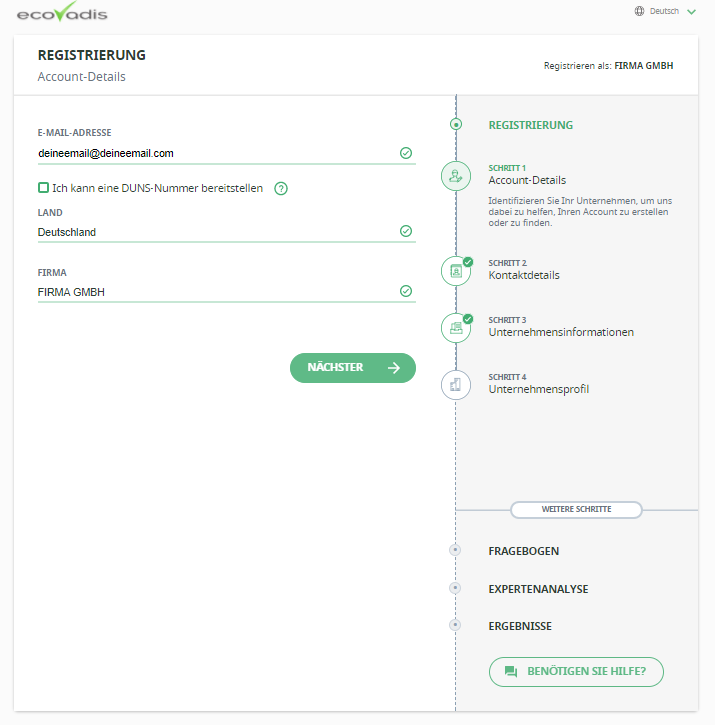This screenshot has height=725, width=715.
Task: Expand the Weitere Schritte section
Action: [576, 509]
